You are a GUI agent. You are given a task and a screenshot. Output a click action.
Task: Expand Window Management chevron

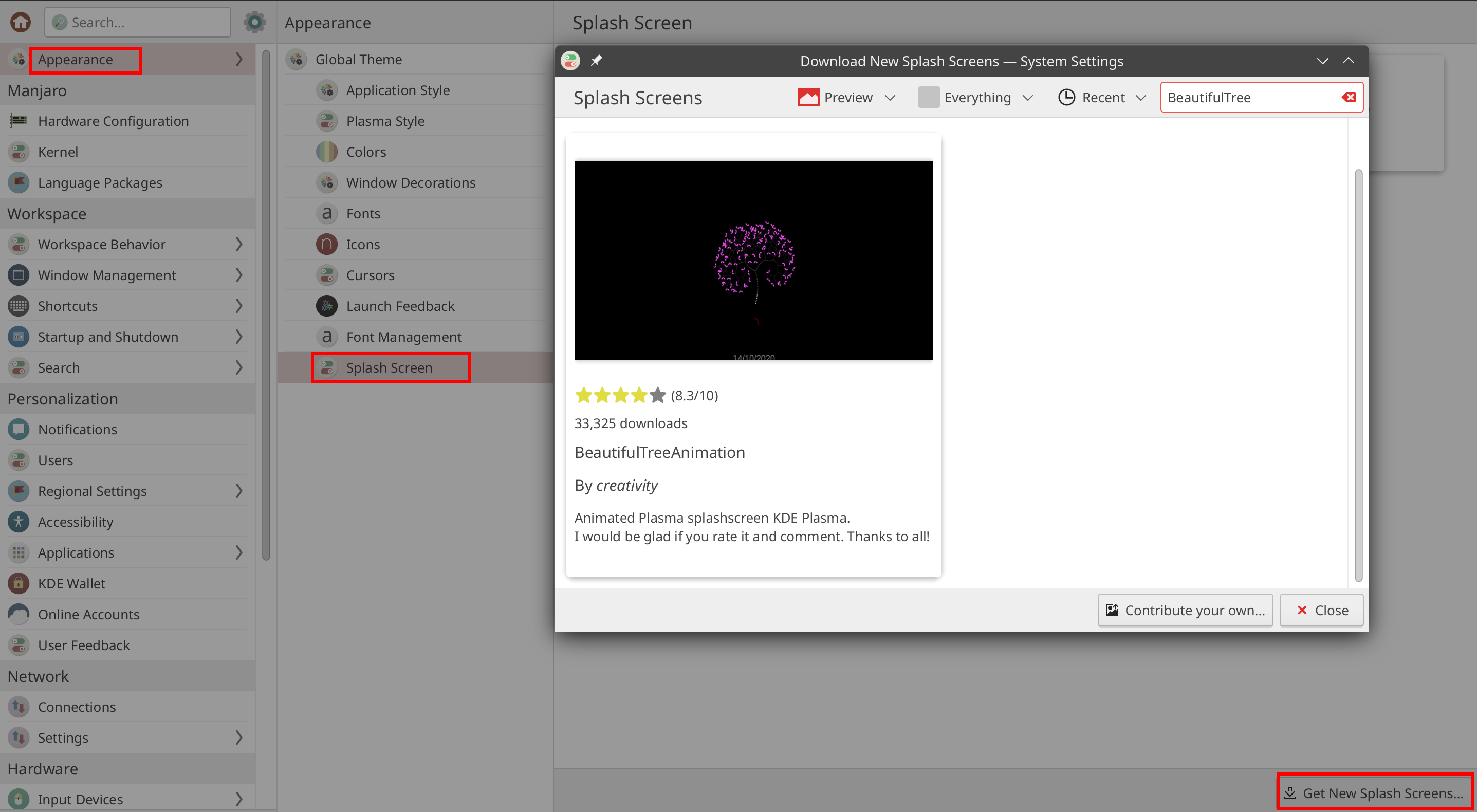(x=239, y=274)
